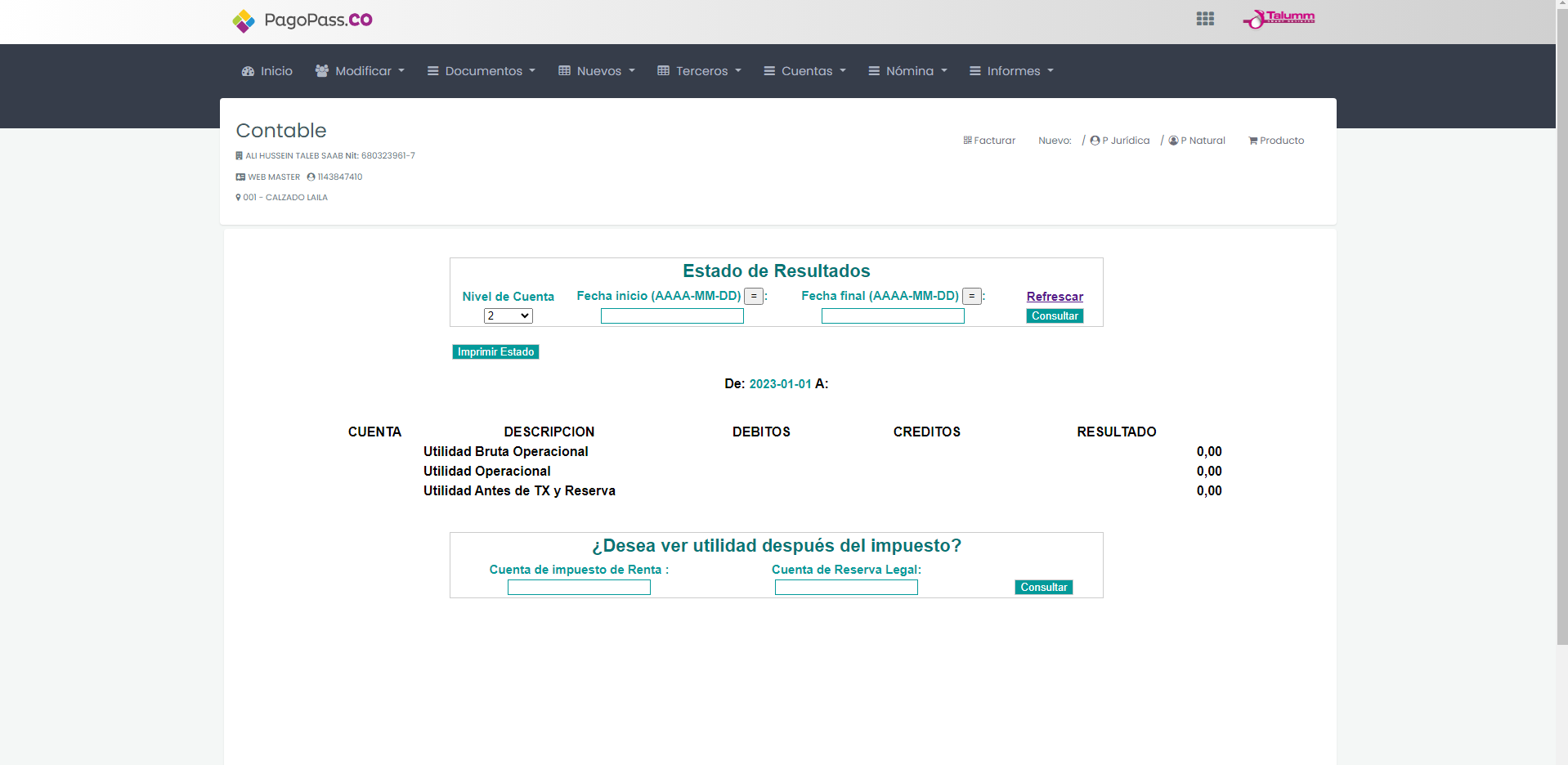1568x765 pixels.
Task: Click the Producto cart shortcut
Action: (x=1276, y=141)
